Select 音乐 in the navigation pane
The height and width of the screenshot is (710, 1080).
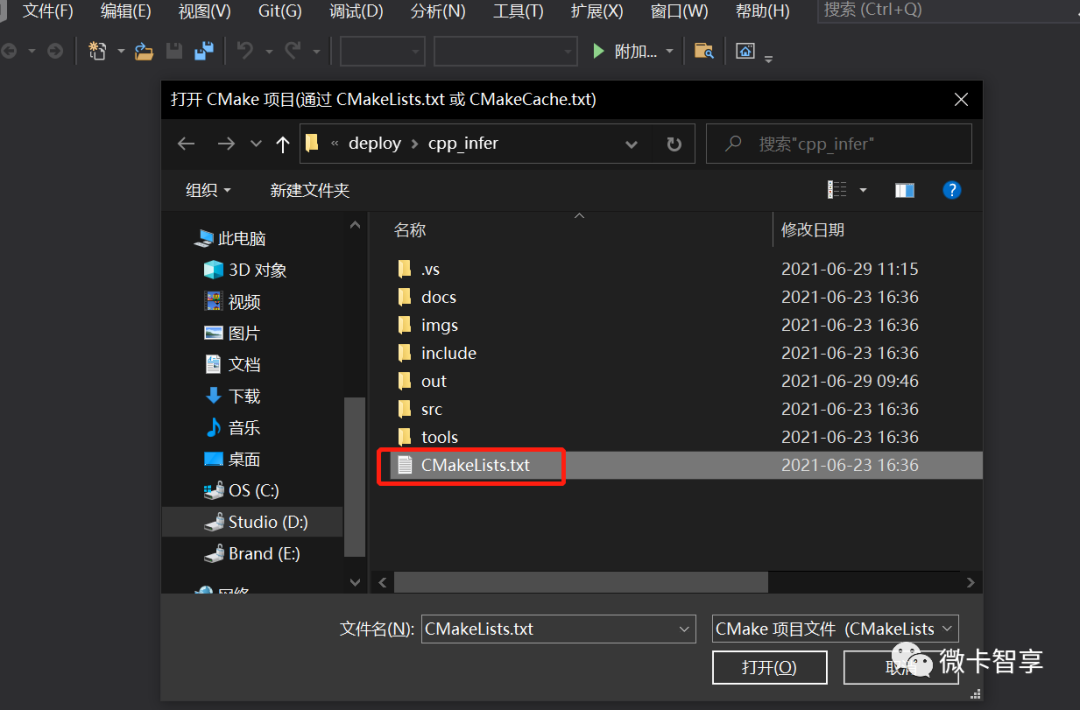[232, 428]
